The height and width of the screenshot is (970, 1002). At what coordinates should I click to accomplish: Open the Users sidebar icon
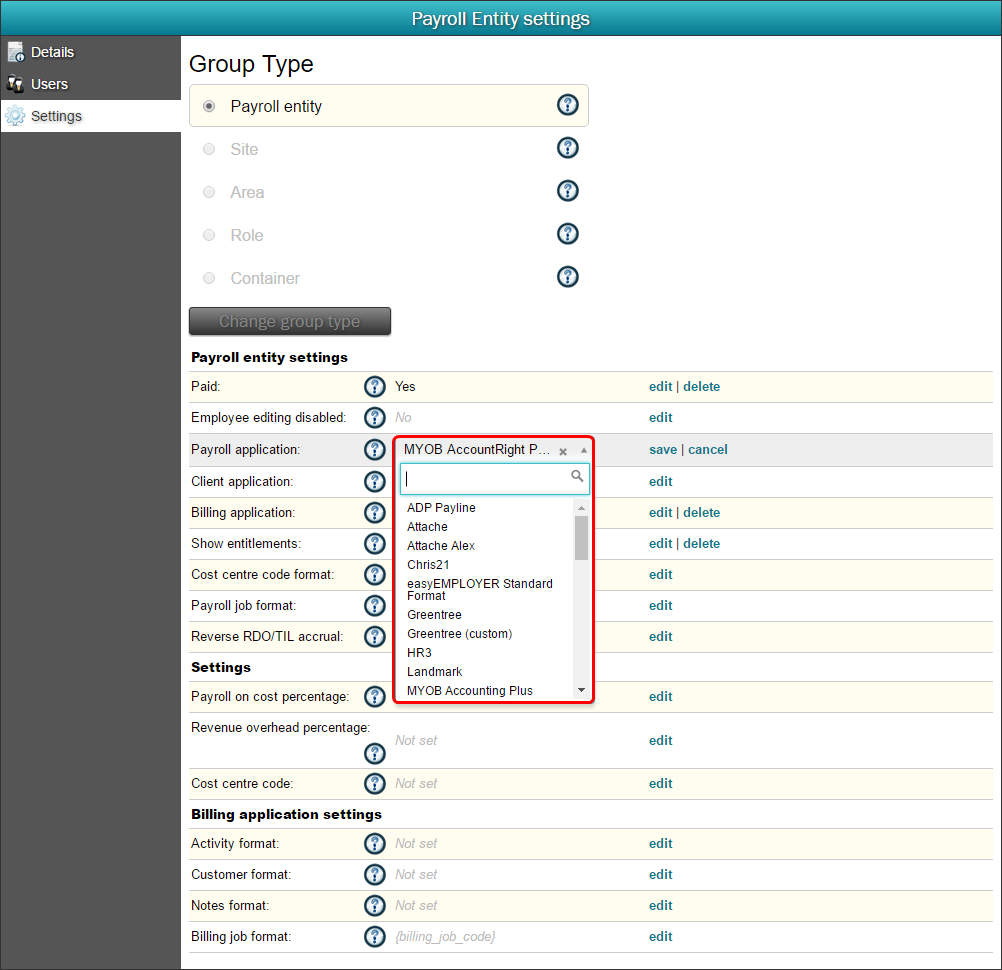pyautogui.click(x=15, y=84)
